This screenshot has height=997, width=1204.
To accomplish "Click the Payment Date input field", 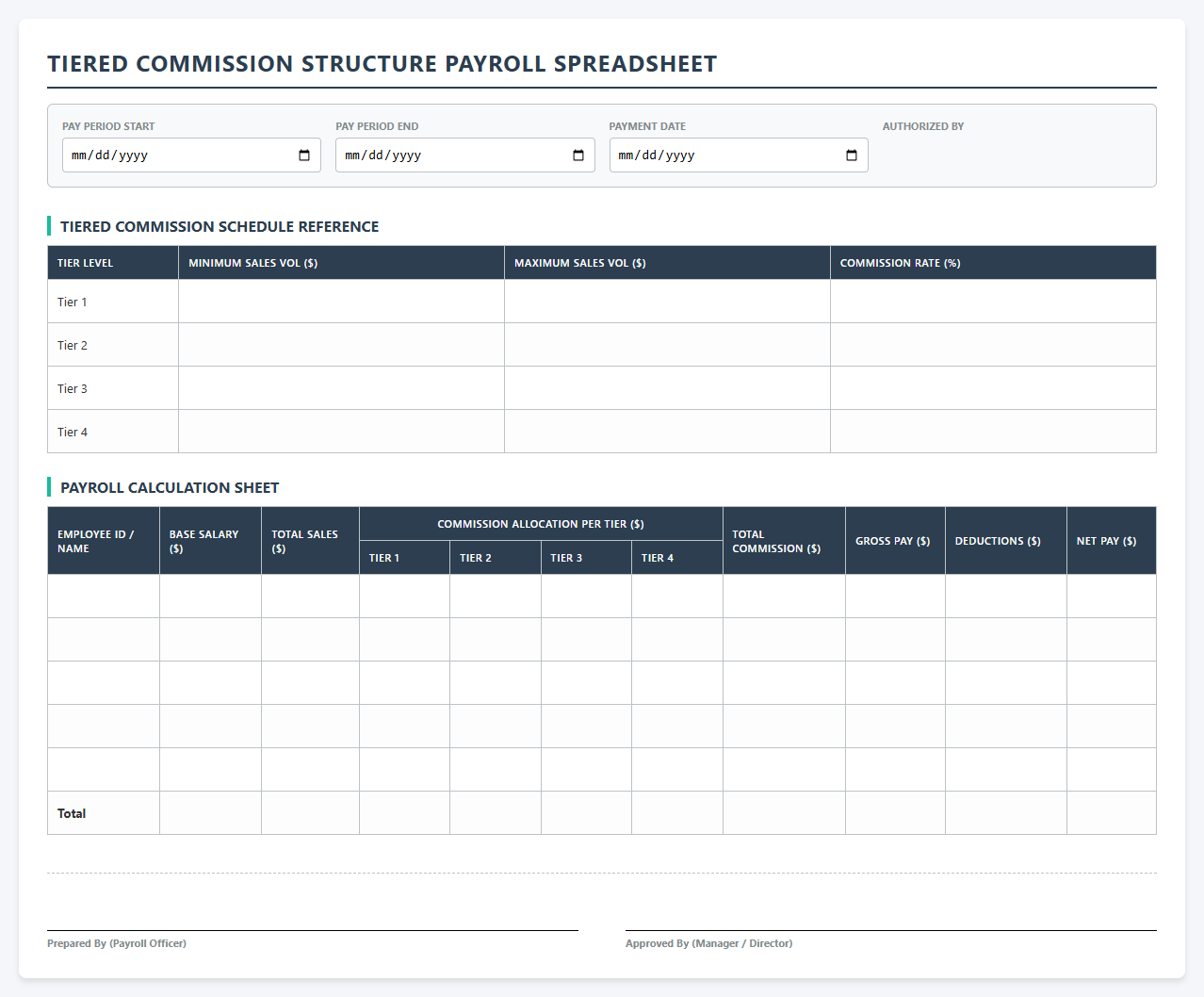I will pyautogui.click(x=739, y=155).
